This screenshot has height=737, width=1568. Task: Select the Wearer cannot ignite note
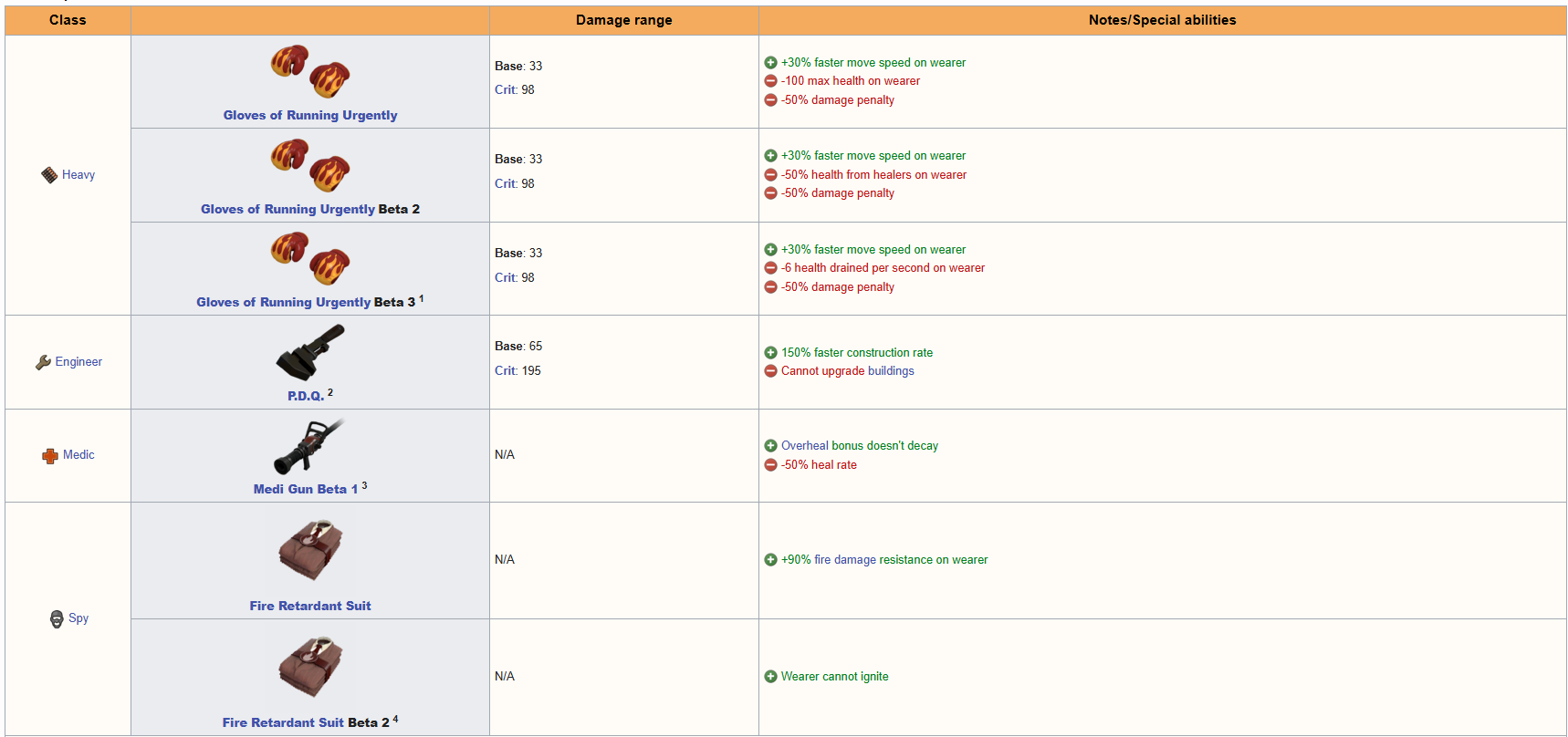point(835,677)
